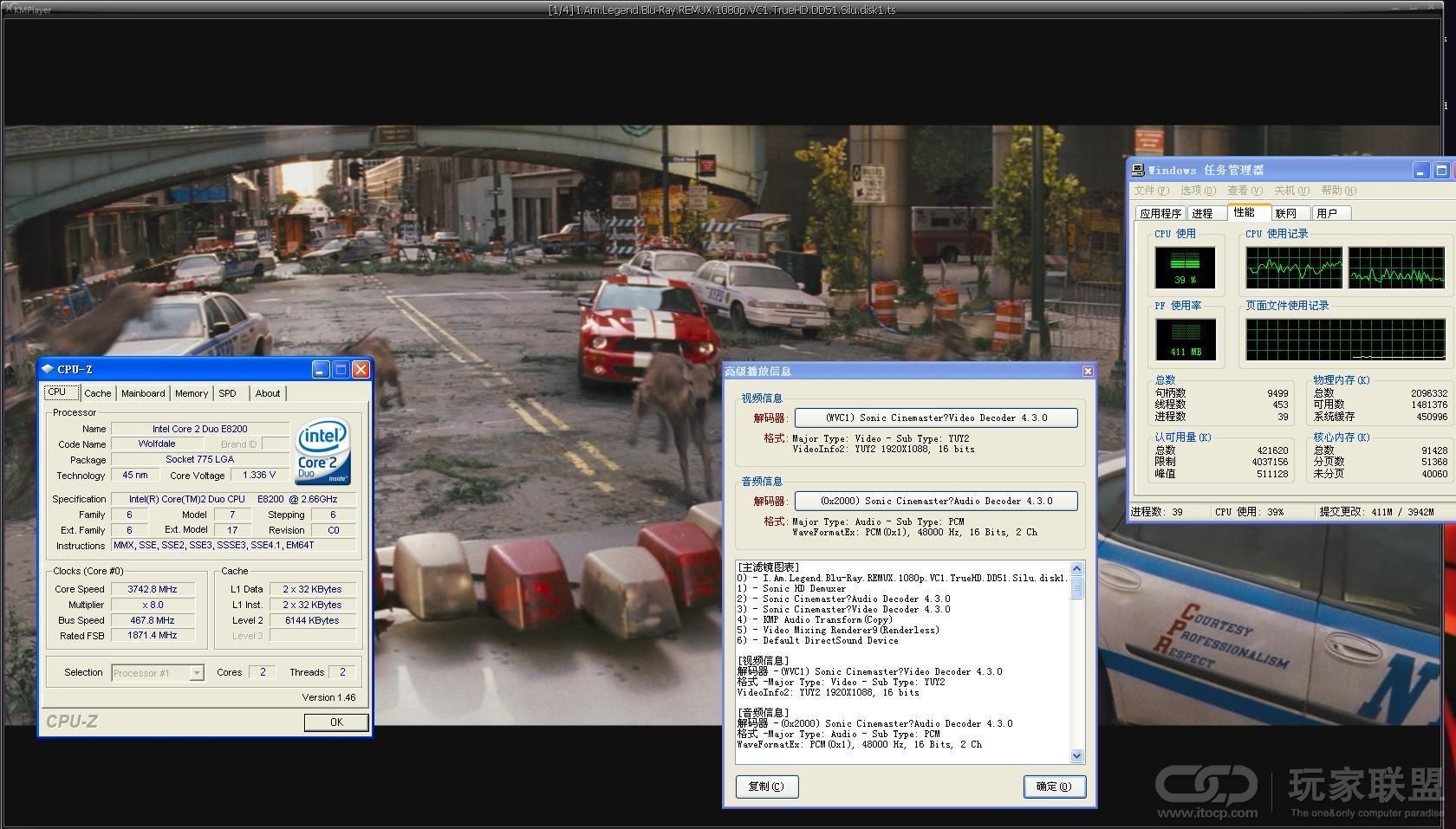Click the PF usage gauge showing 411 MB
Image resolution: width=1456 pixels, height=829 pixels.
(x=1185, y=340)
